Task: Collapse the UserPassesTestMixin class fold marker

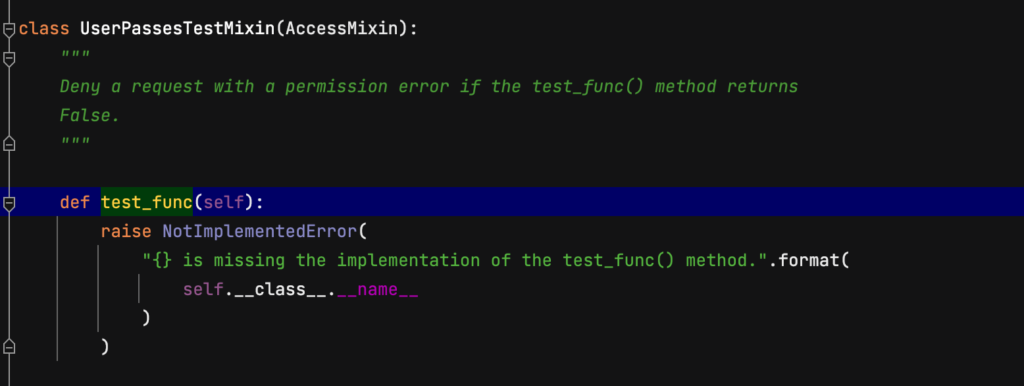Action: pos(8,29)
